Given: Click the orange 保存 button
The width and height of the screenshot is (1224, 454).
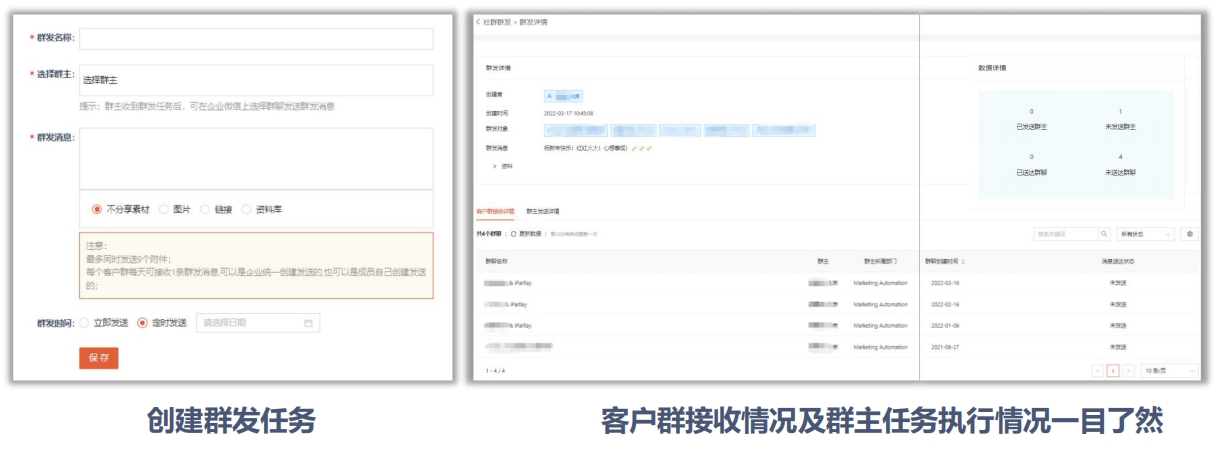Looking at the screenshot, I should pyautogui.click(x=98, y=358).
